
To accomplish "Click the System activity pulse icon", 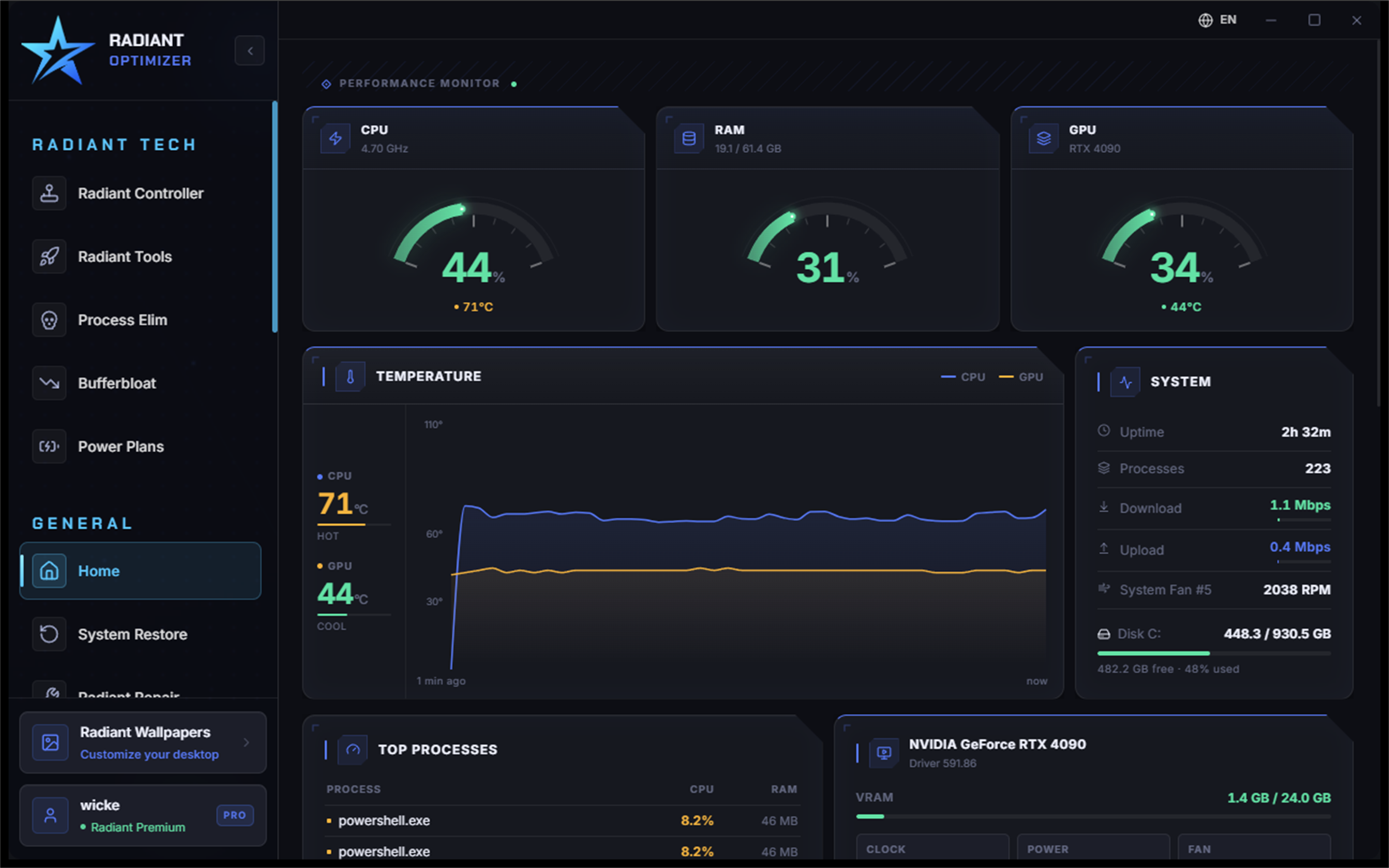I will (x=1125, y=382).
